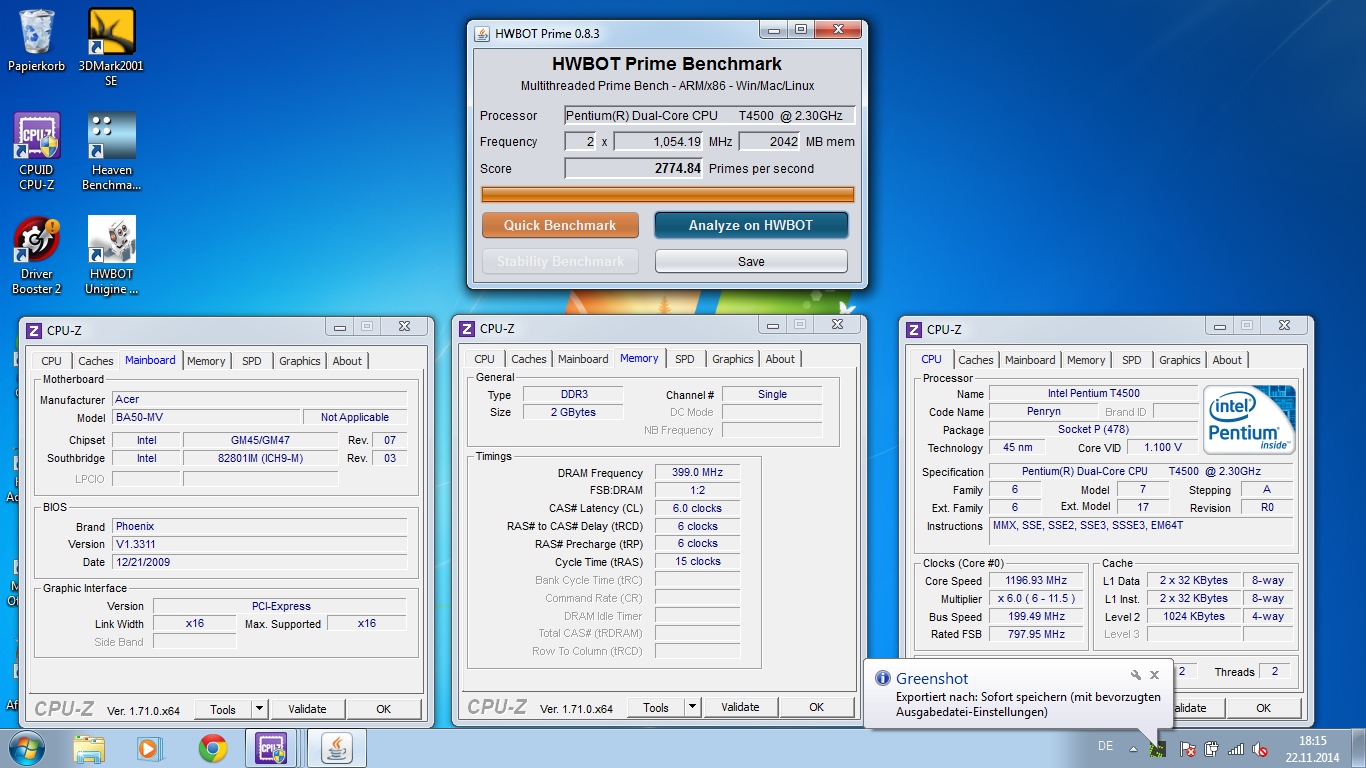1366x768 pixels.
Task: Select Mainboard tab in the CPU-Z Memory window
Action: pos(583,359)
